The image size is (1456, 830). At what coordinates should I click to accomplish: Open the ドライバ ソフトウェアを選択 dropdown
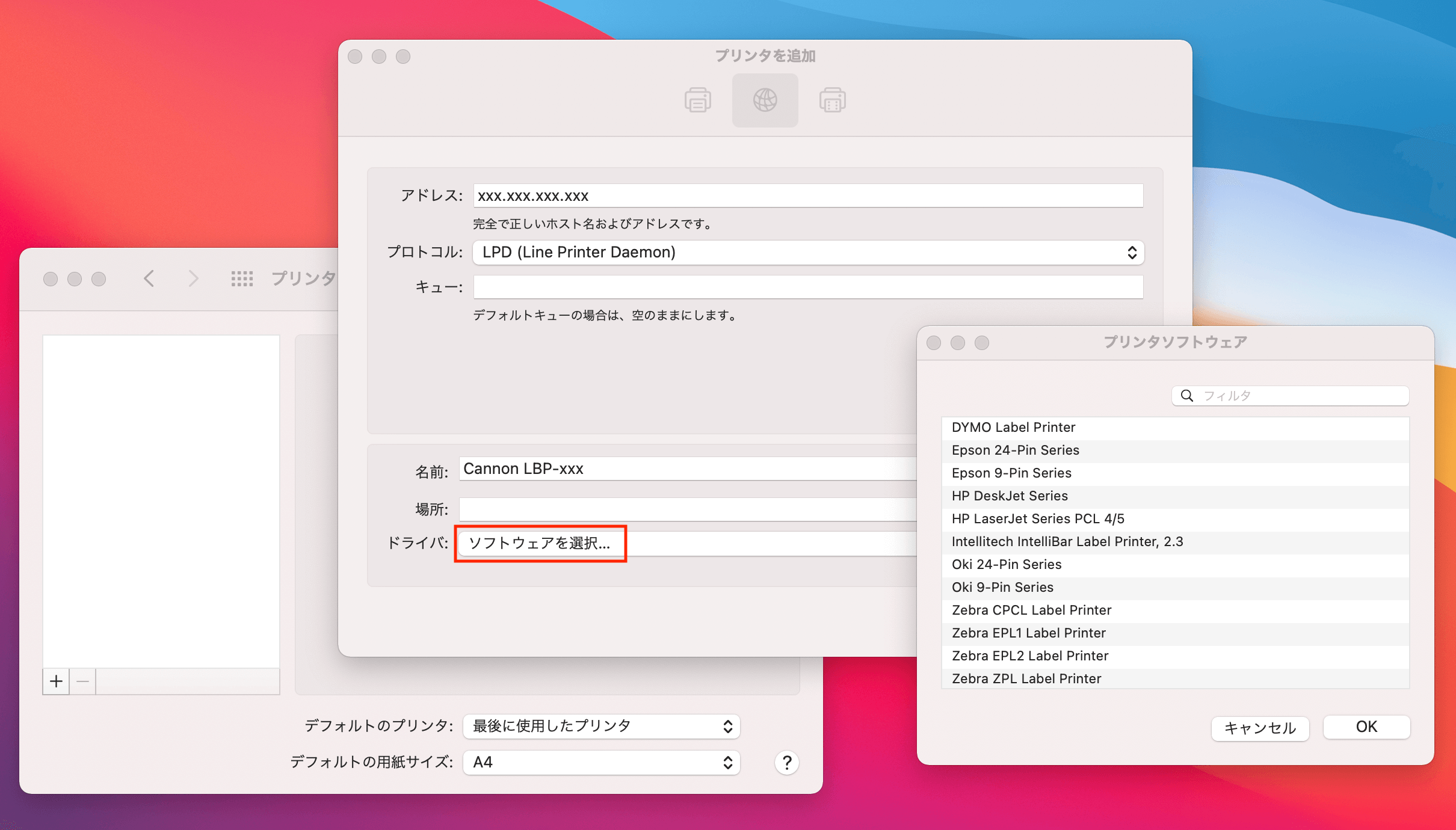coord(687,544)
